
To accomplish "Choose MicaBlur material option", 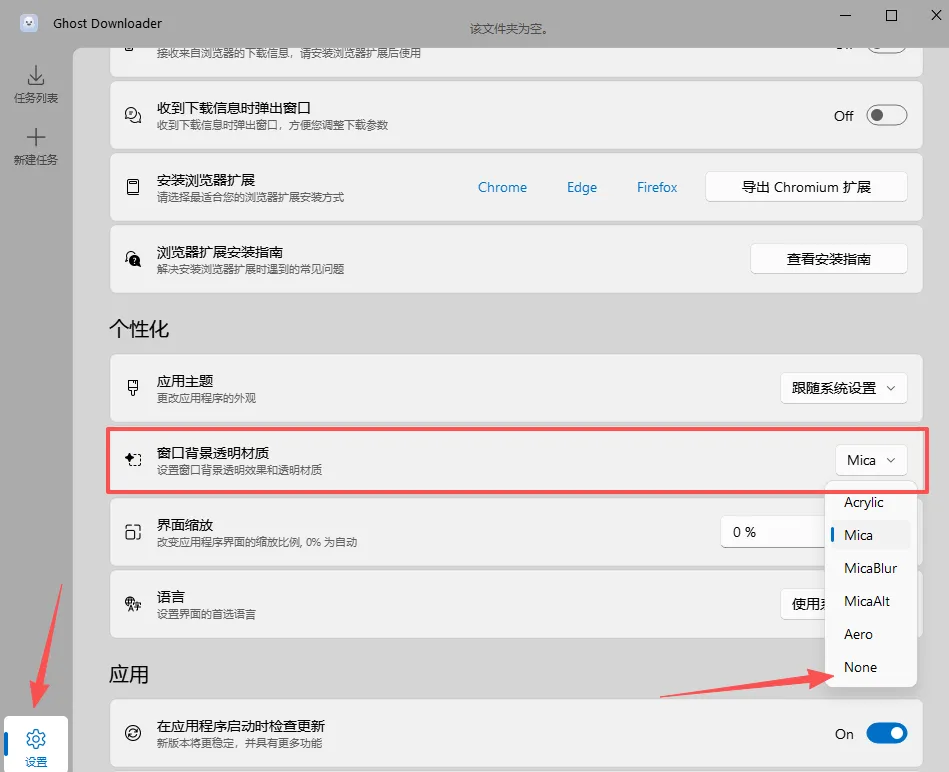I will click(870, 568).
